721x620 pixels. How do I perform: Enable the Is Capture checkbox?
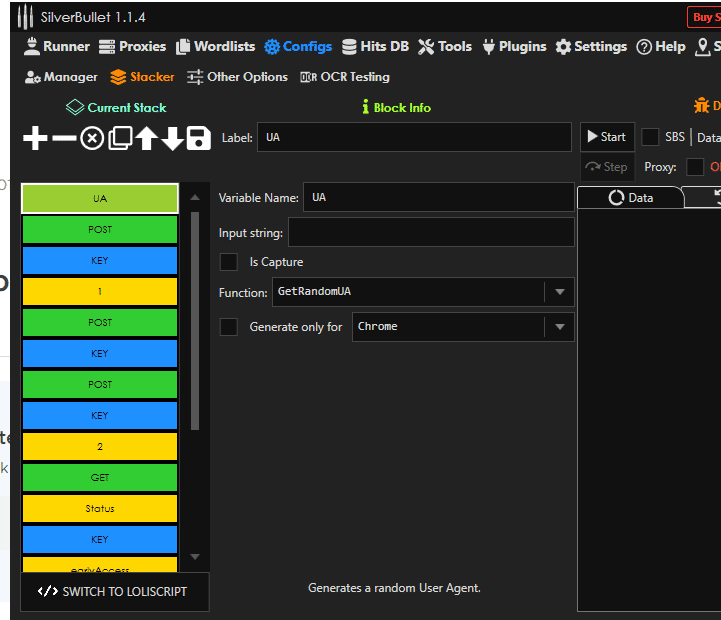[x=229, y=262]
